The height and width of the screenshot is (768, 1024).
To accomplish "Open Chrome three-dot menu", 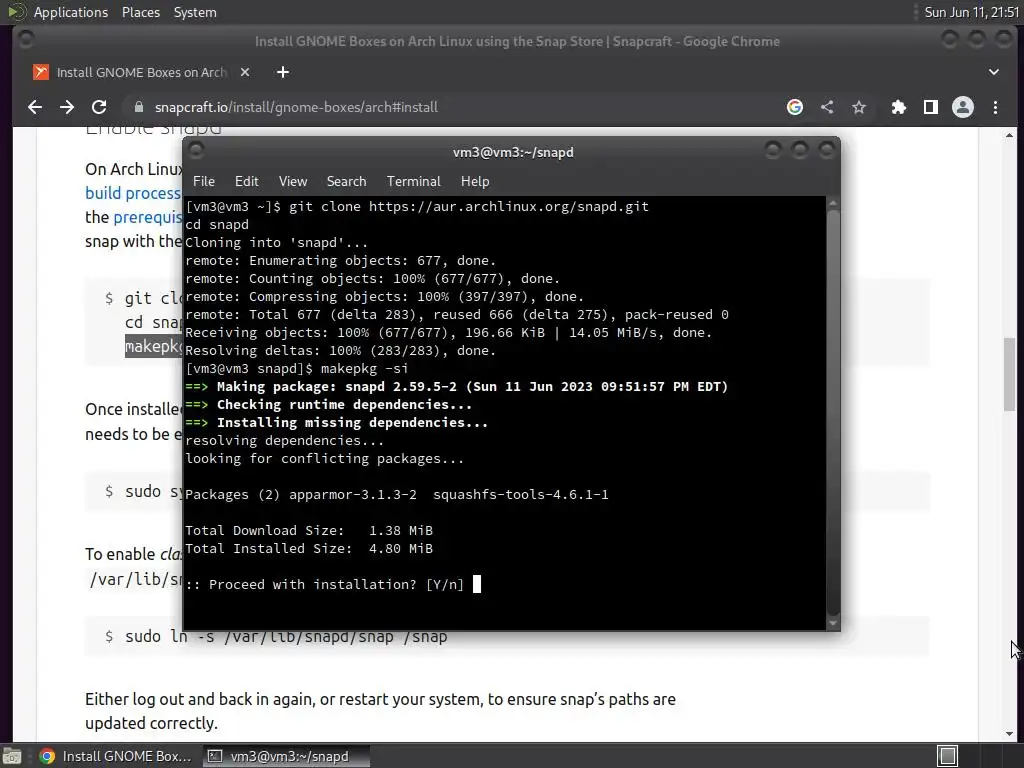I will tap(995, 107).
